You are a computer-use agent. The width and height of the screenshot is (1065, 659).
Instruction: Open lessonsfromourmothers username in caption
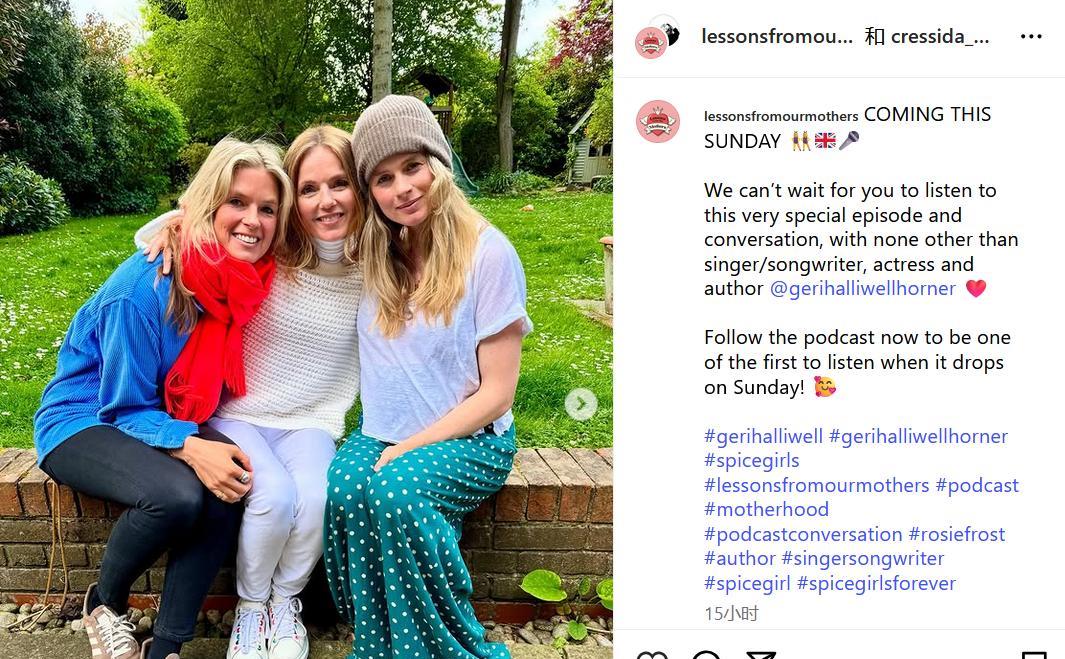[x=781, y=116]
